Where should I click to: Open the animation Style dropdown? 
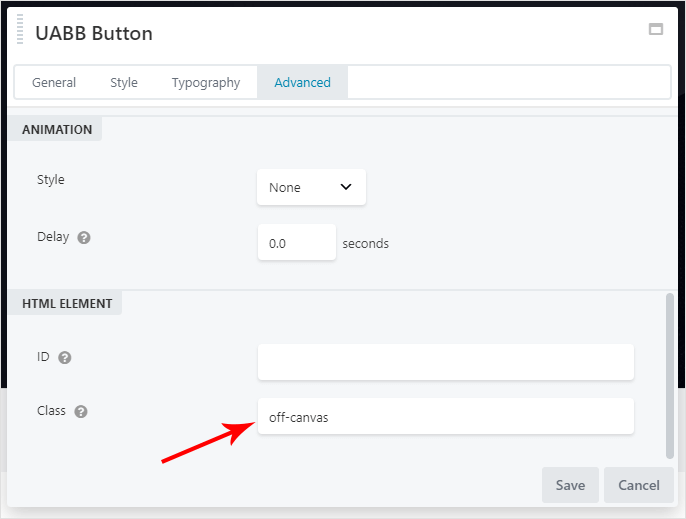tap(311, 187)
